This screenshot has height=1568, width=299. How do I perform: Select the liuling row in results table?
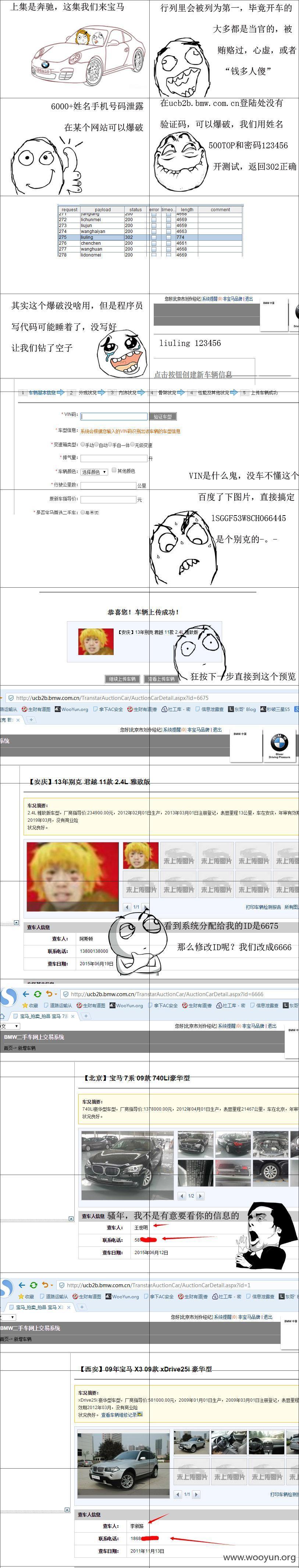point(151,237)
